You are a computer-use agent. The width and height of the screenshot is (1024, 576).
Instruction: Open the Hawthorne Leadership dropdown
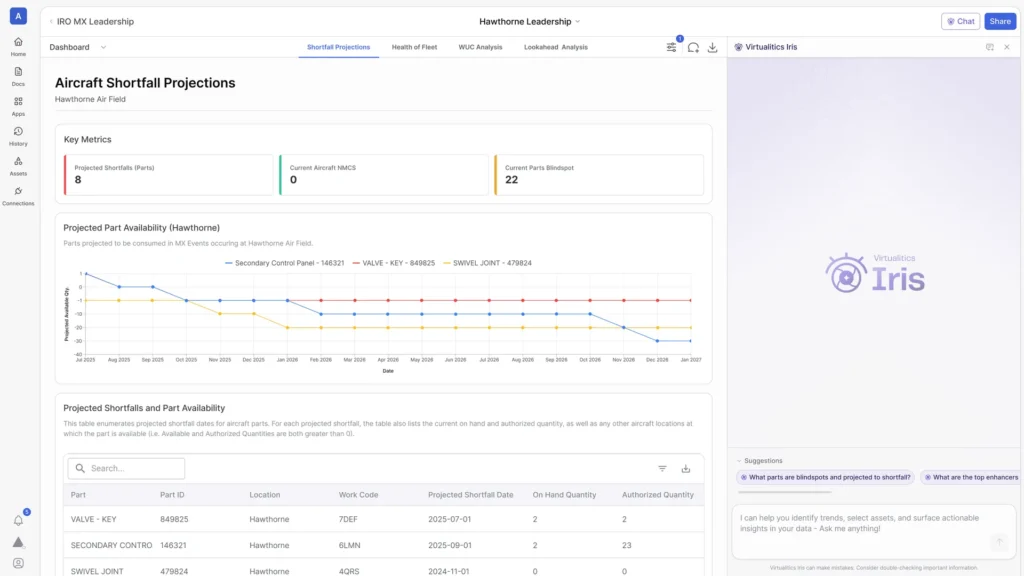click(x=530, y=21)
